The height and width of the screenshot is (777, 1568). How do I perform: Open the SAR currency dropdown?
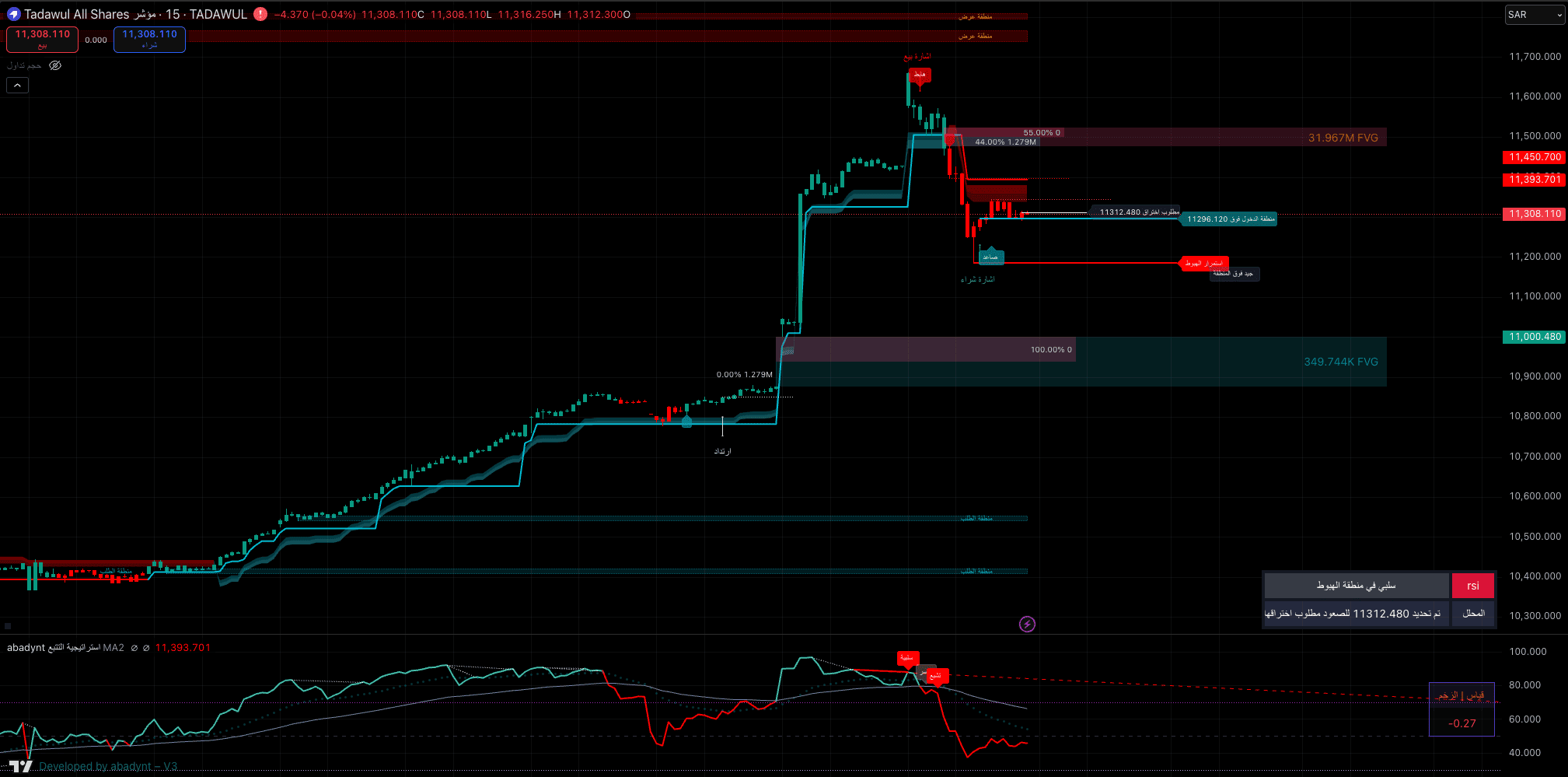1534,15
